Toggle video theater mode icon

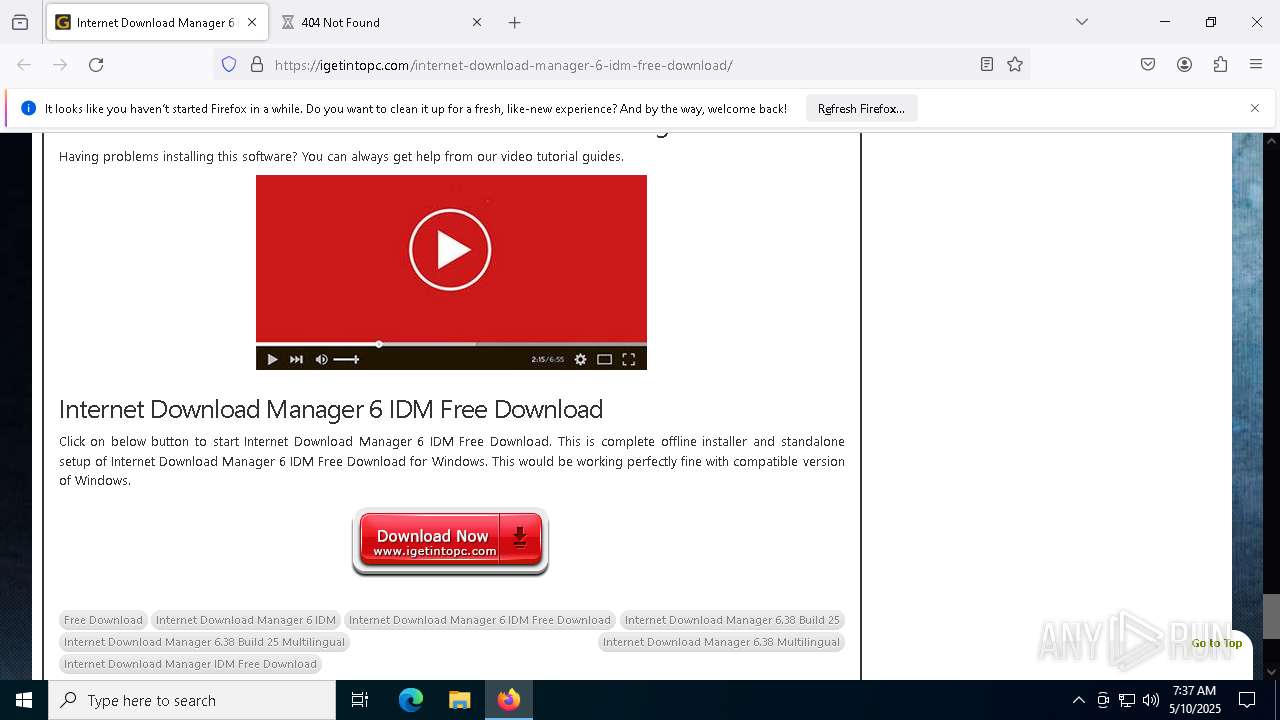[604, 359]
